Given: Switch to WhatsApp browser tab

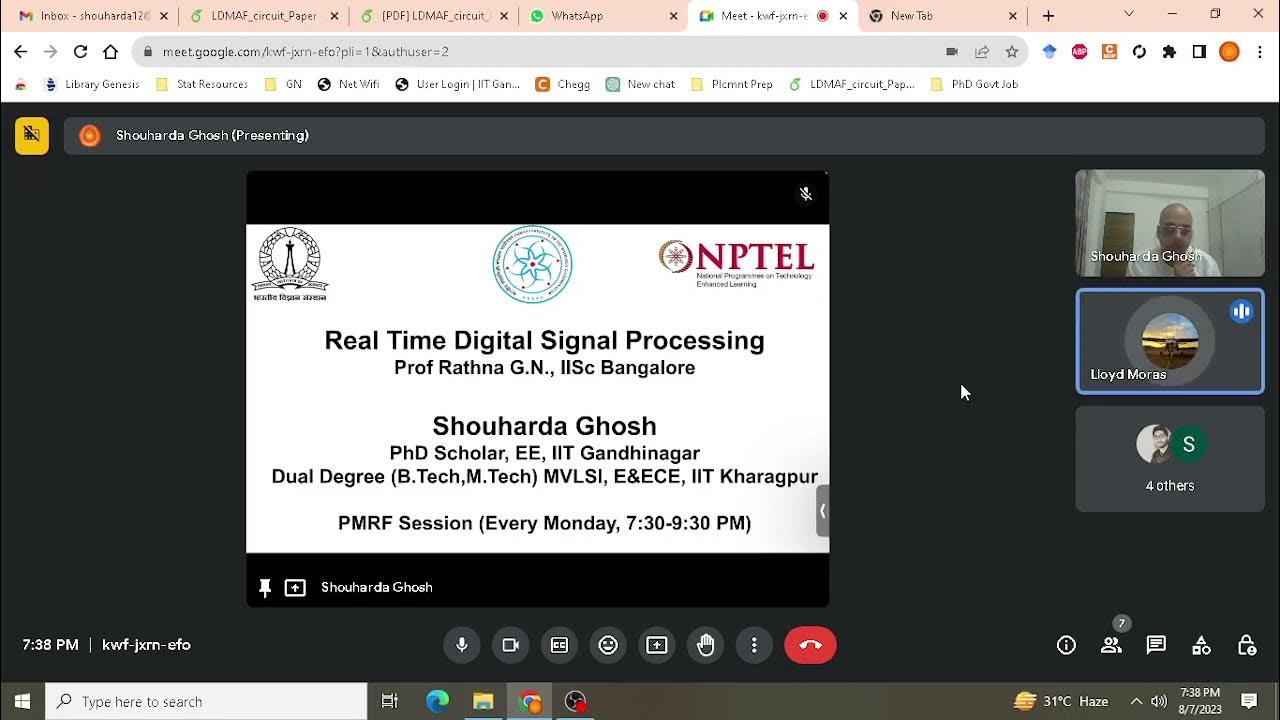Looking at the screenshot, I should [x=603, y=16].
